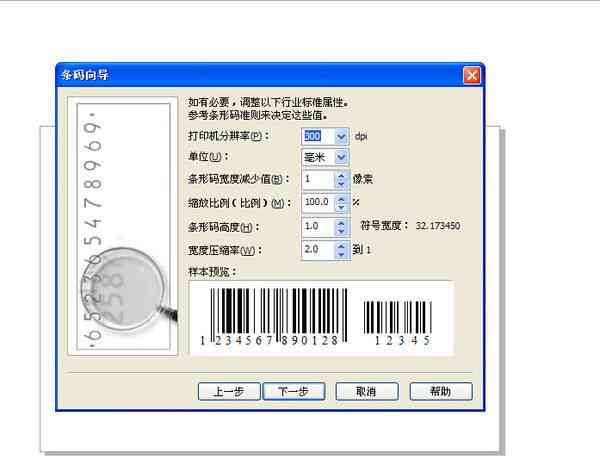Open the 单位 units dropdown arrow

[x=341, y=157]
